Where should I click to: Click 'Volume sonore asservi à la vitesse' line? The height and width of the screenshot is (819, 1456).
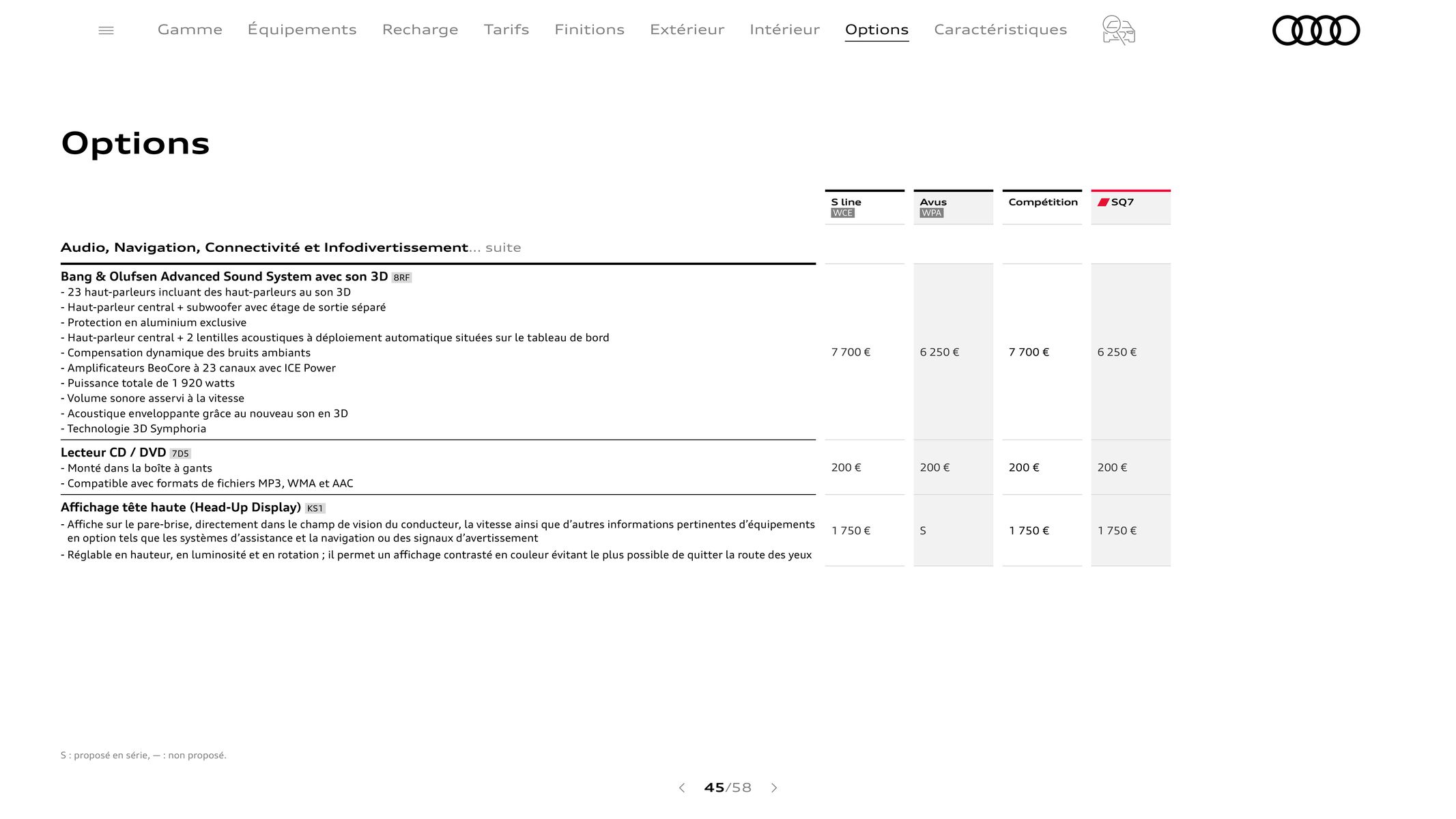[152, 398]
